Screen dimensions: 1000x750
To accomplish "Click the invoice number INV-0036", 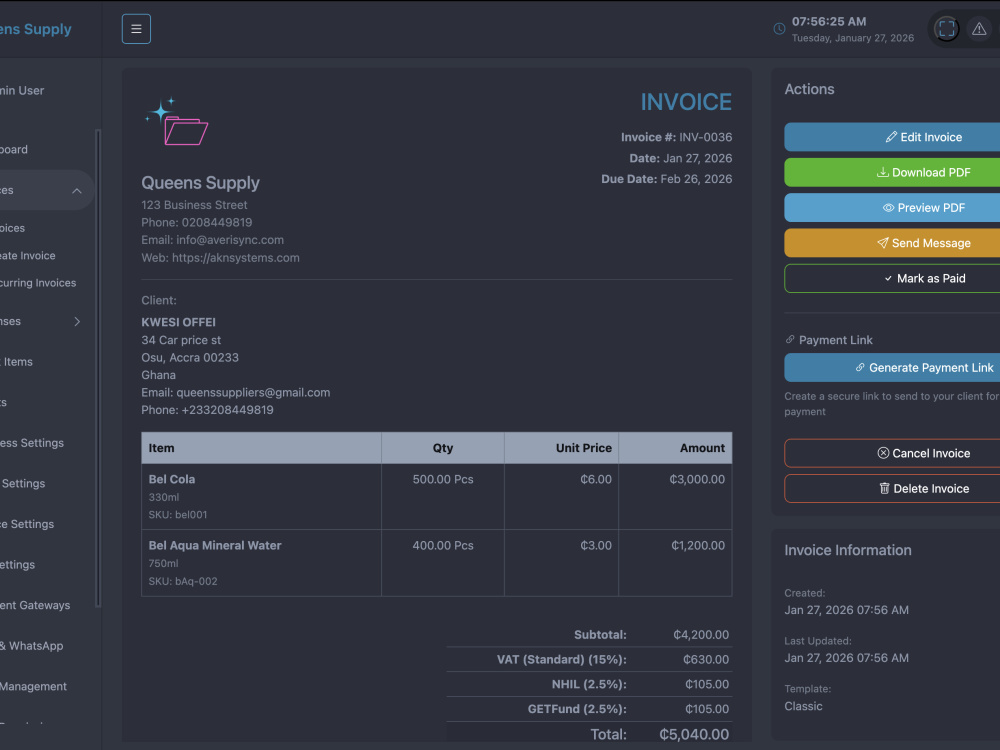I will [705, 137].
